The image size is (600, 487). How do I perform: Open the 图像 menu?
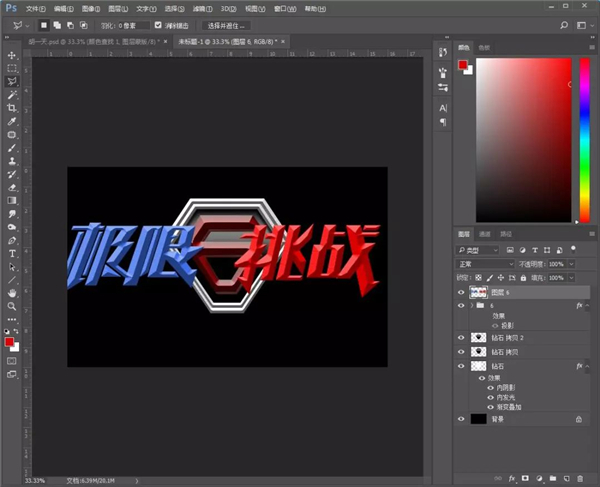91,8
